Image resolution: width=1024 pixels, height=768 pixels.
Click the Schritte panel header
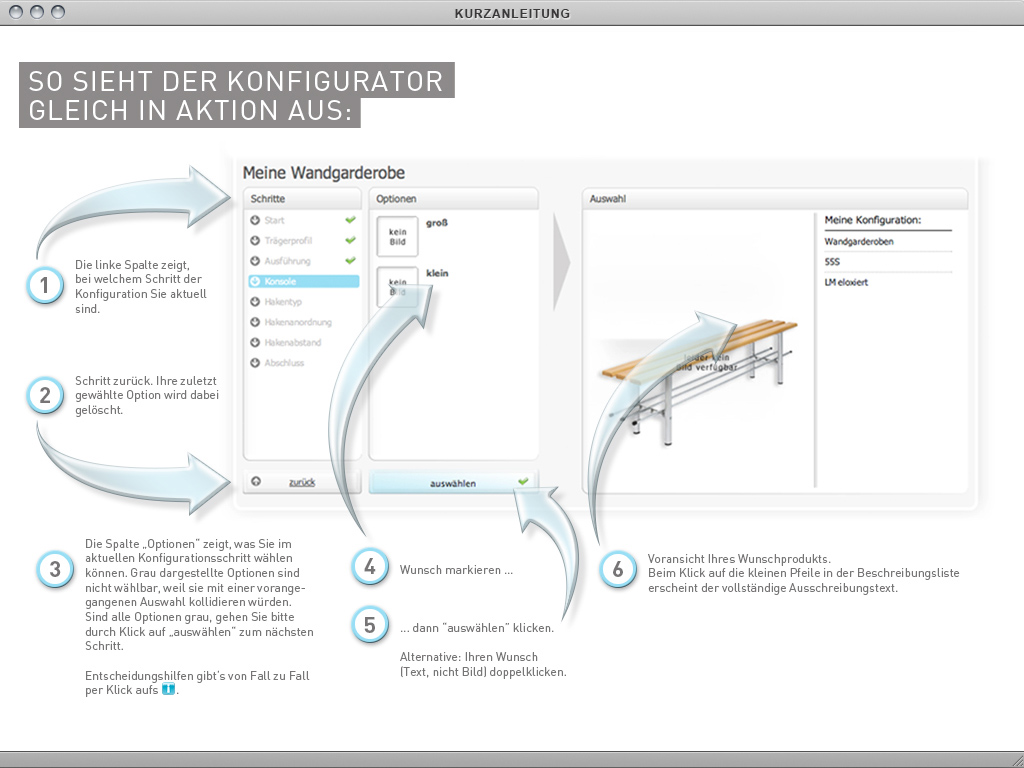click(302, 199)
